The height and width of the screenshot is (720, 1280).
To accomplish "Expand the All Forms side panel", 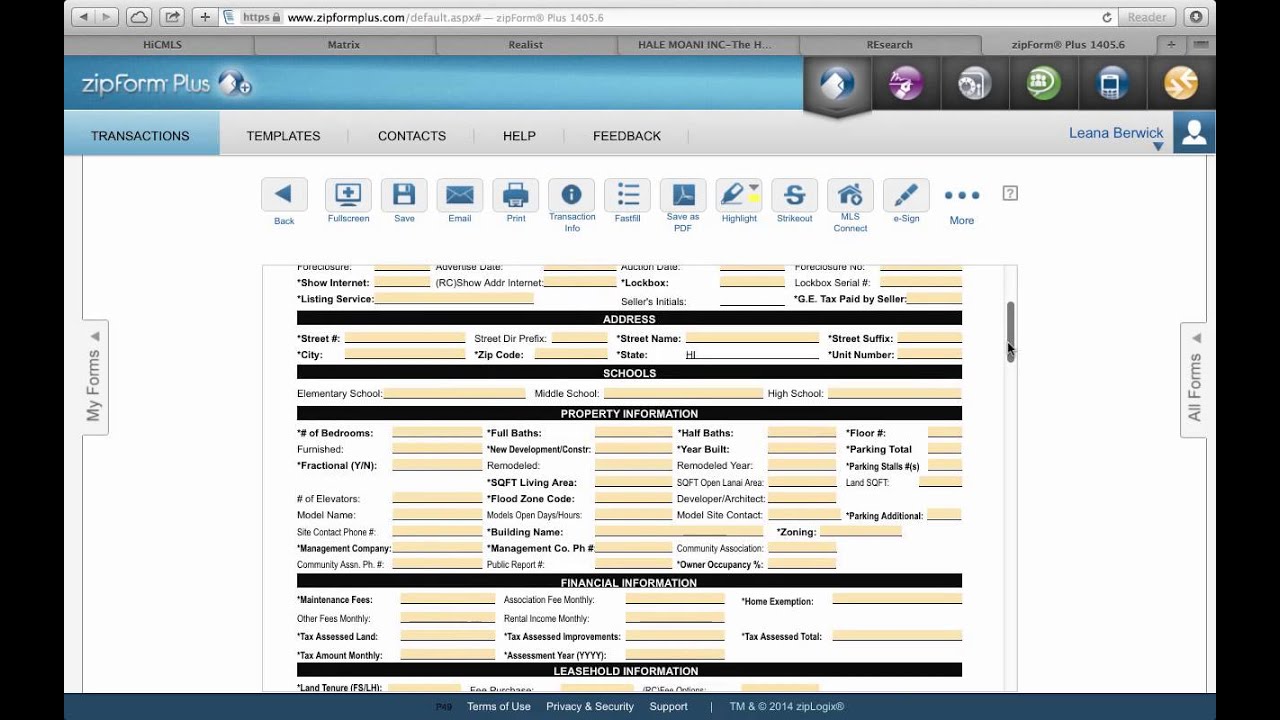I will click(1194, 379).
